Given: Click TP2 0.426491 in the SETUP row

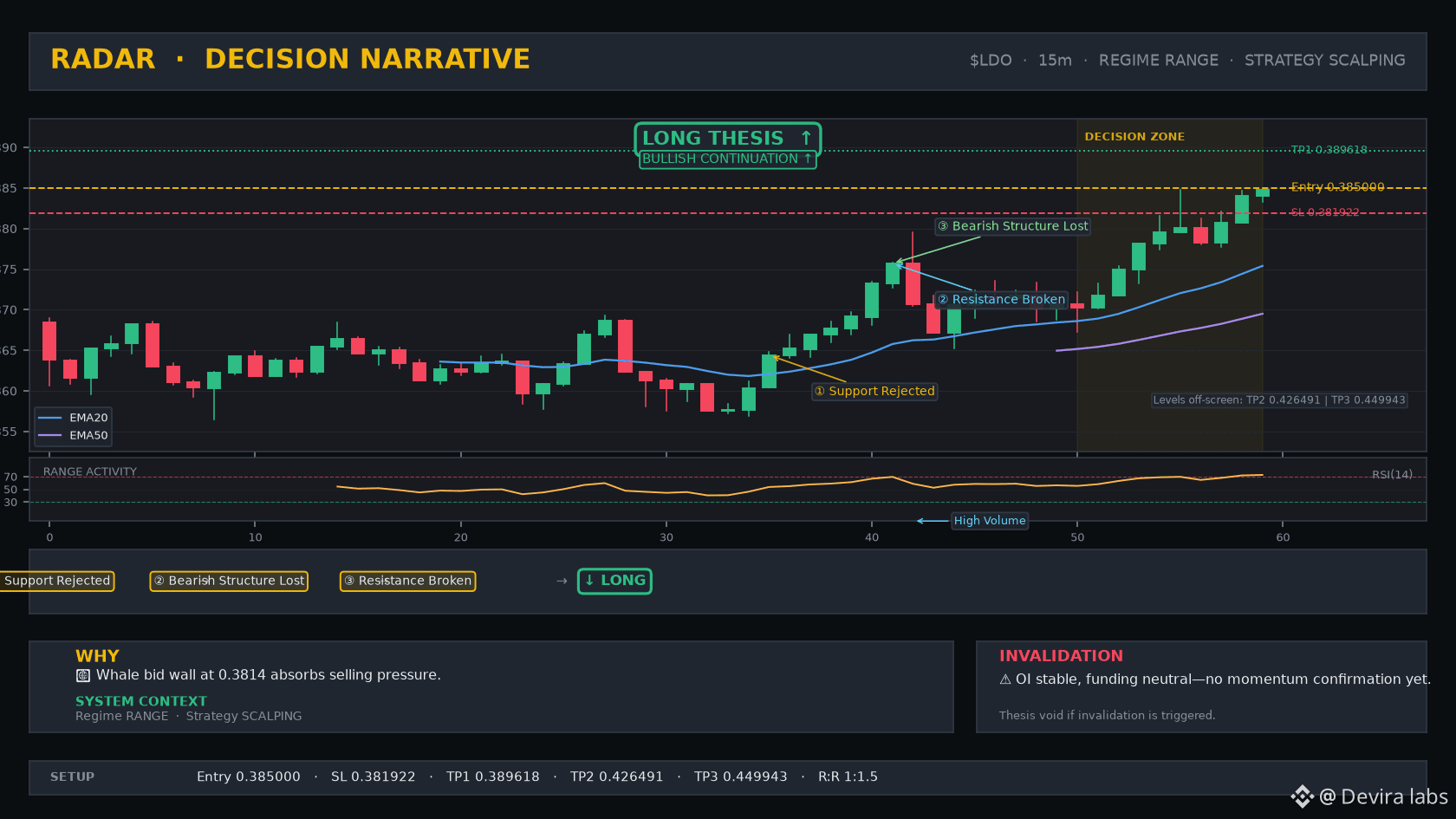Looking at the screenshot, I should (617, 777).
